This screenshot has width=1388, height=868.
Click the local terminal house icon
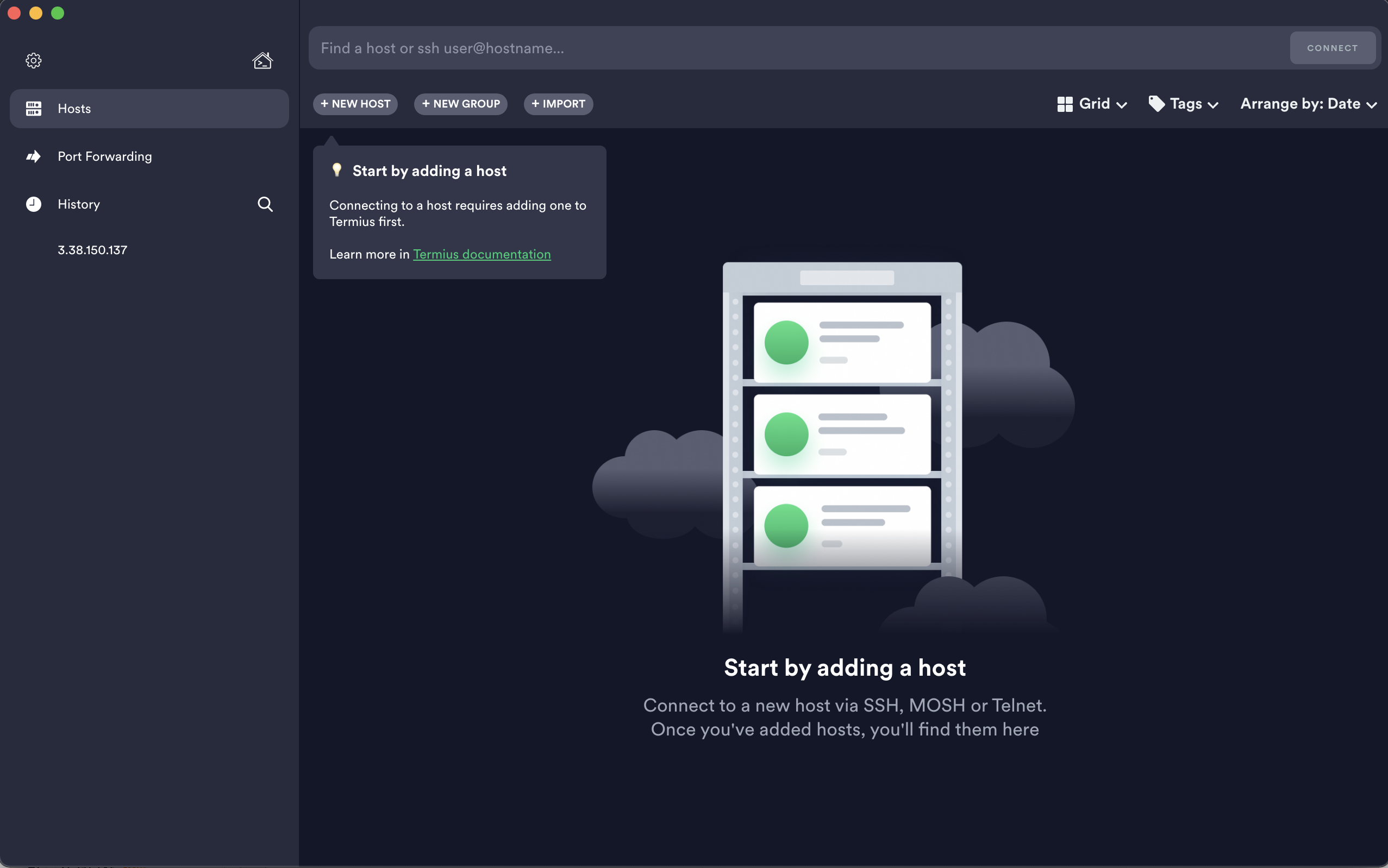point(262,60)
